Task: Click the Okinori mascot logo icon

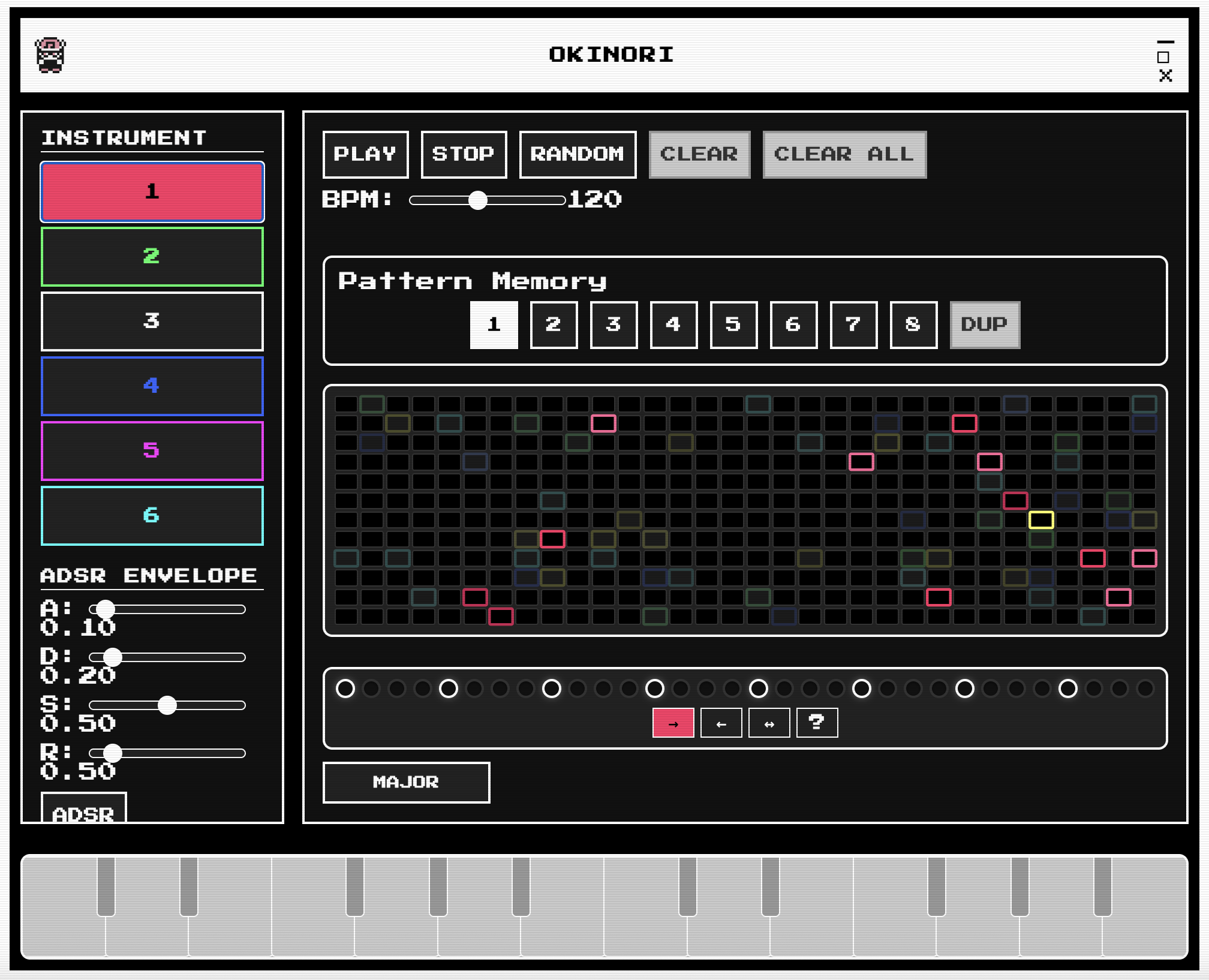Action: coord(50,55)
